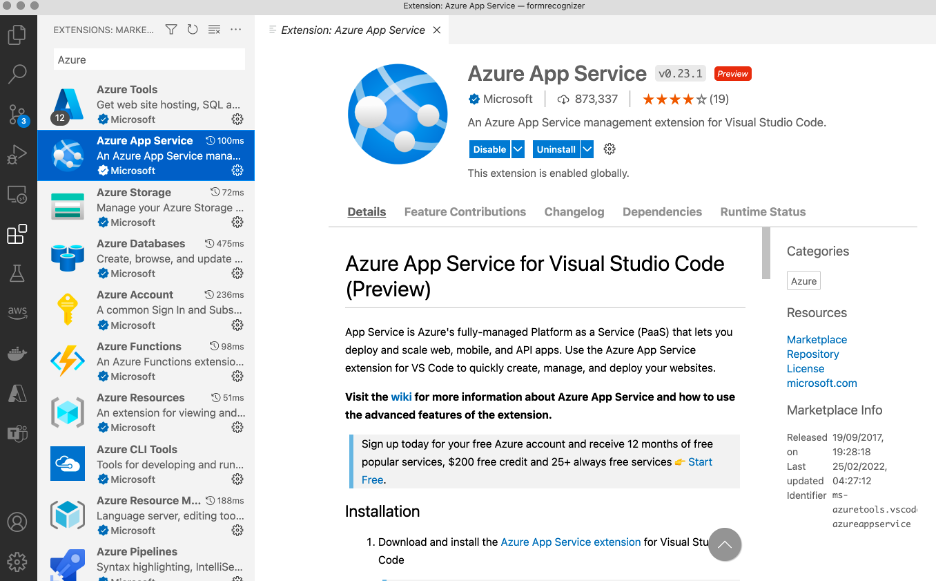936x582 pixels.
Task: Open Source Control view with badge 3
Action: [17, 114]
